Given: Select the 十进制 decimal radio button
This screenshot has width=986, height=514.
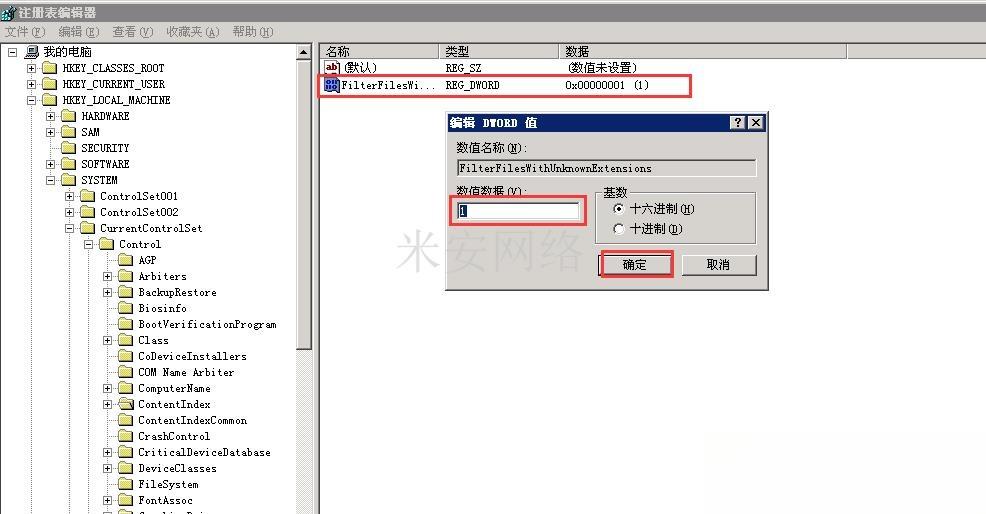Looking at the screenshot, I should coord(619,229).
